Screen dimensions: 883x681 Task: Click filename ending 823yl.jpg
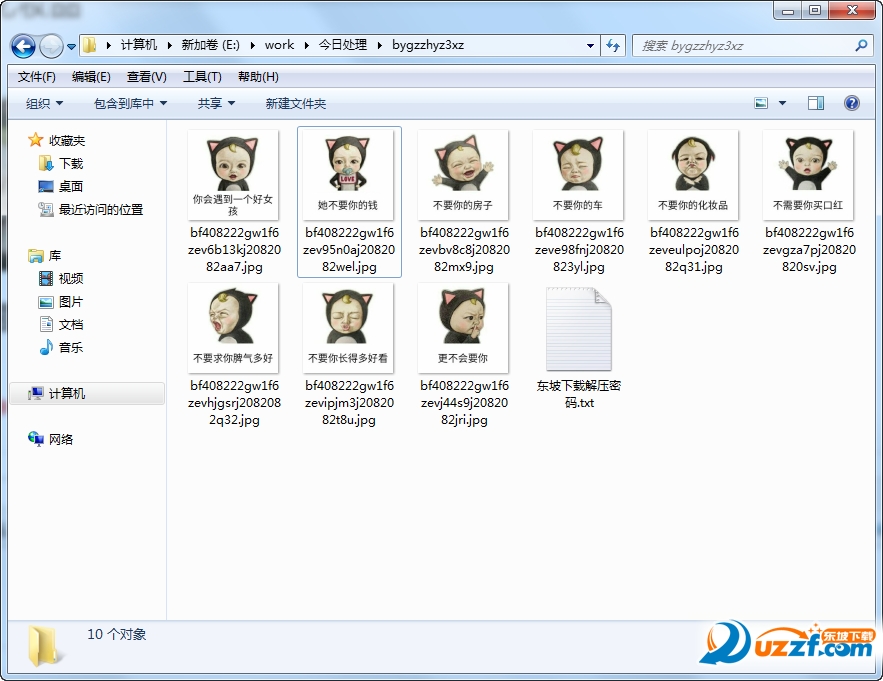[x=579, y=250]
